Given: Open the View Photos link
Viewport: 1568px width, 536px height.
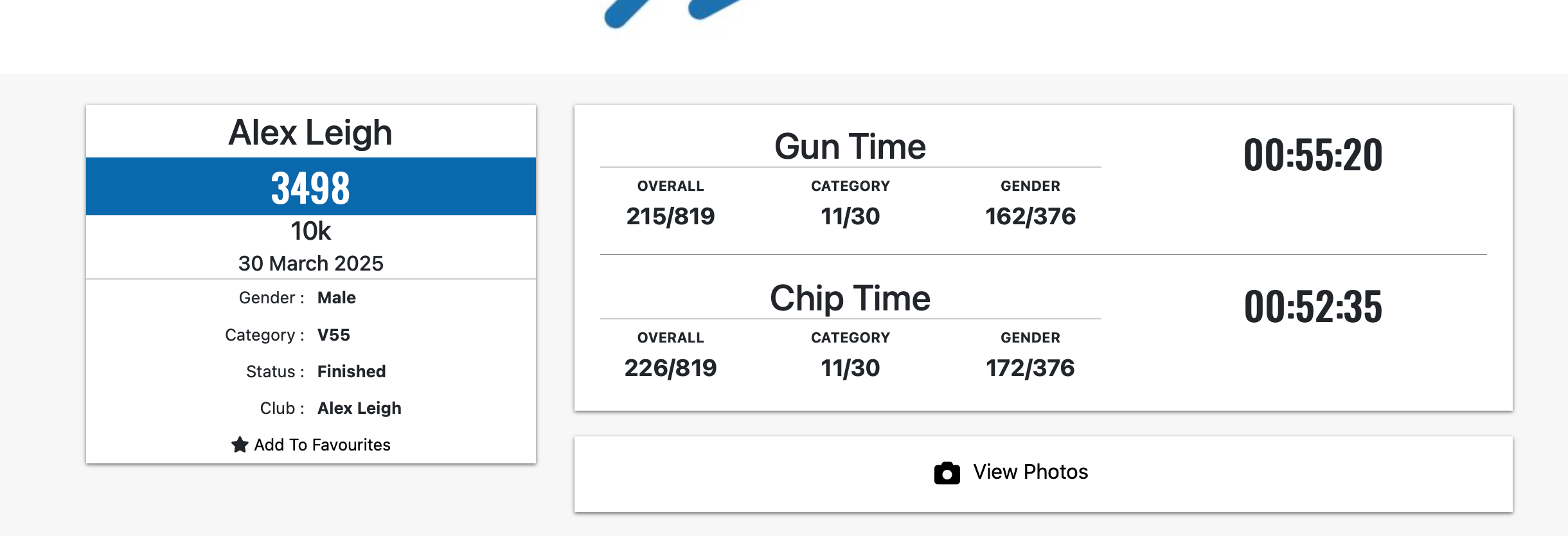Looking at the screenshot, I should coord(1030,472).
